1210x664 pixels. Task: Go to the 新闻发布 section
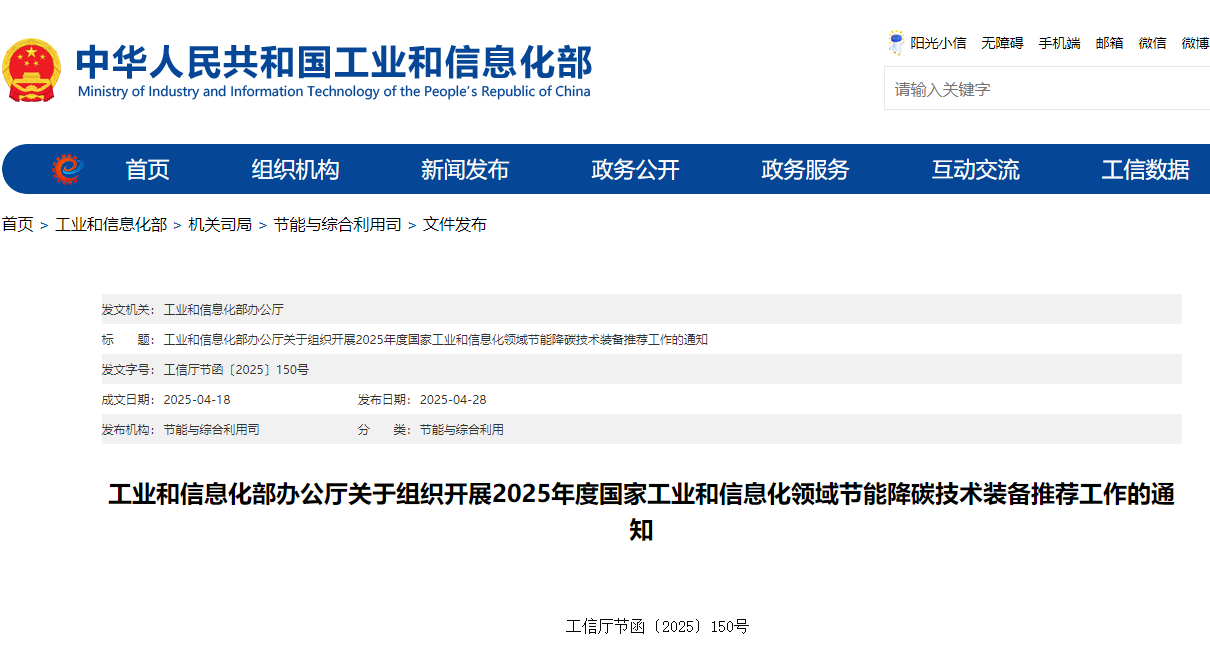465,170
